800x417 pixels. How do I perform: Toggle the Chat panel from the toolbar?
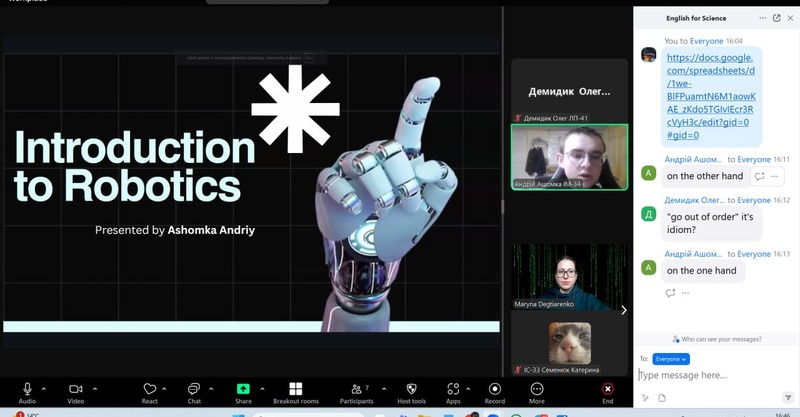(194, 393)
